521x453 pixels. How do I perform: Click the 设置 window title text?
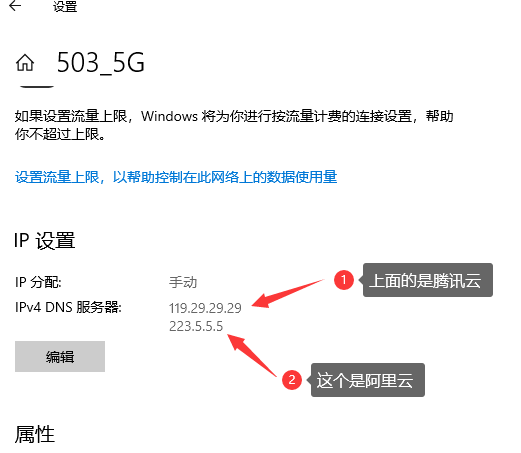65,6
